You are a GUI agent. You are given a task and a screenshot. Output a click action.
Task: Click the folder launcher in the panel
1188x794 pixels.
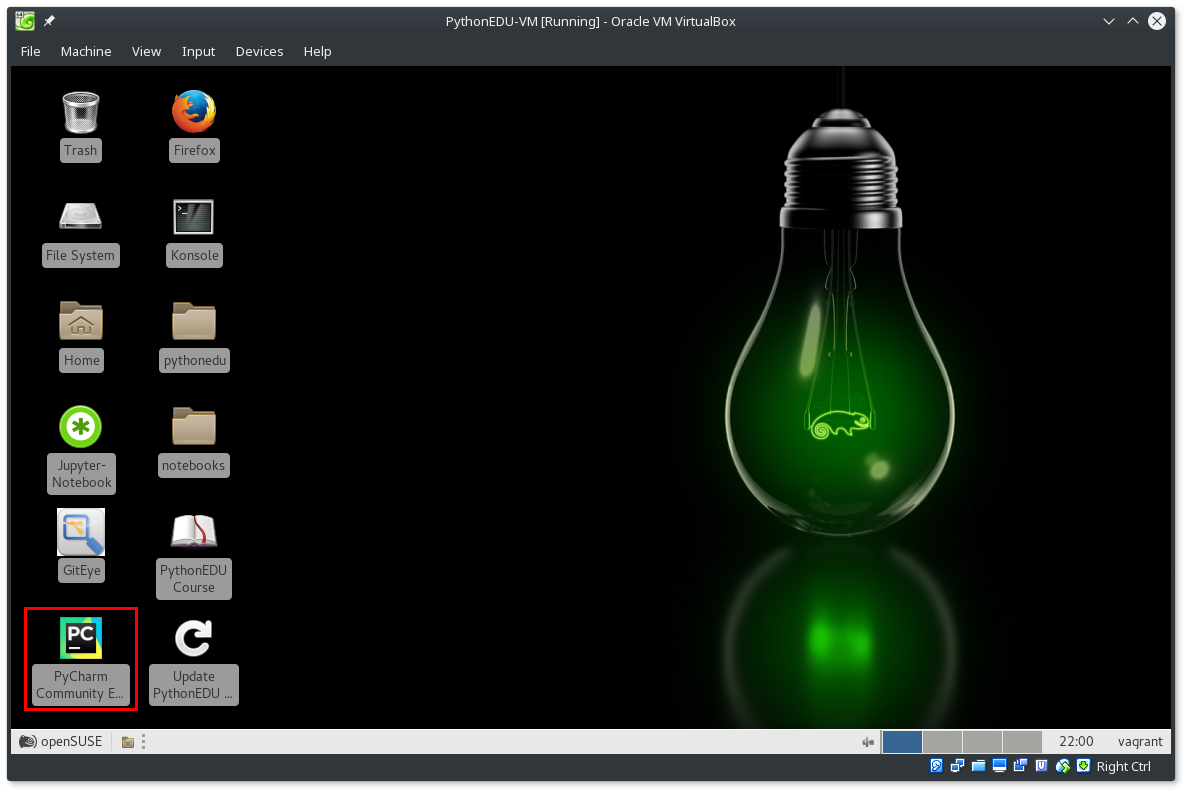(128, 742)
